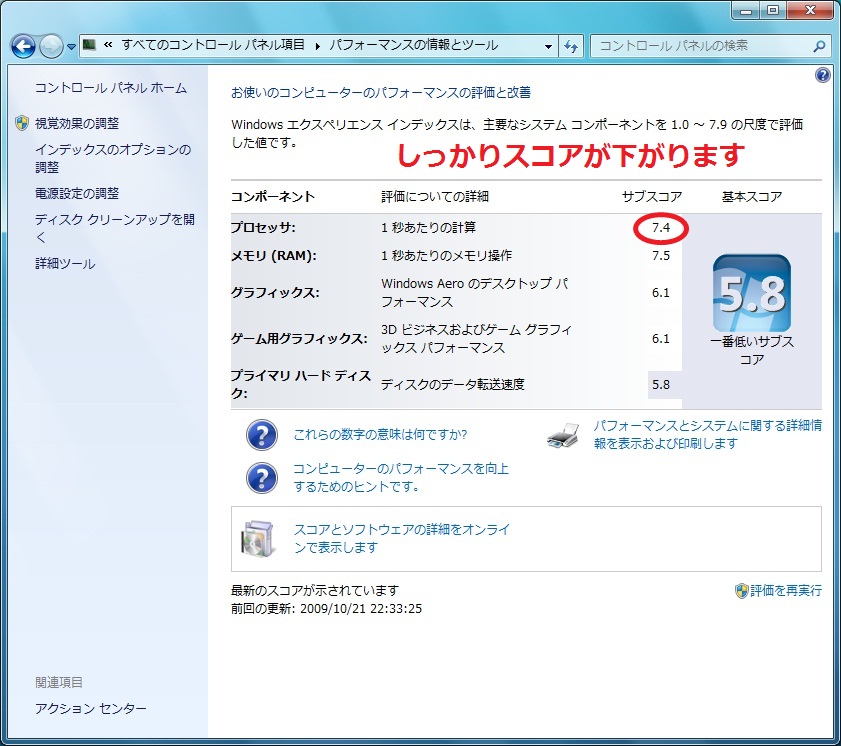
Task: Click the blue help question mark icon
Action: click(822, 75)
